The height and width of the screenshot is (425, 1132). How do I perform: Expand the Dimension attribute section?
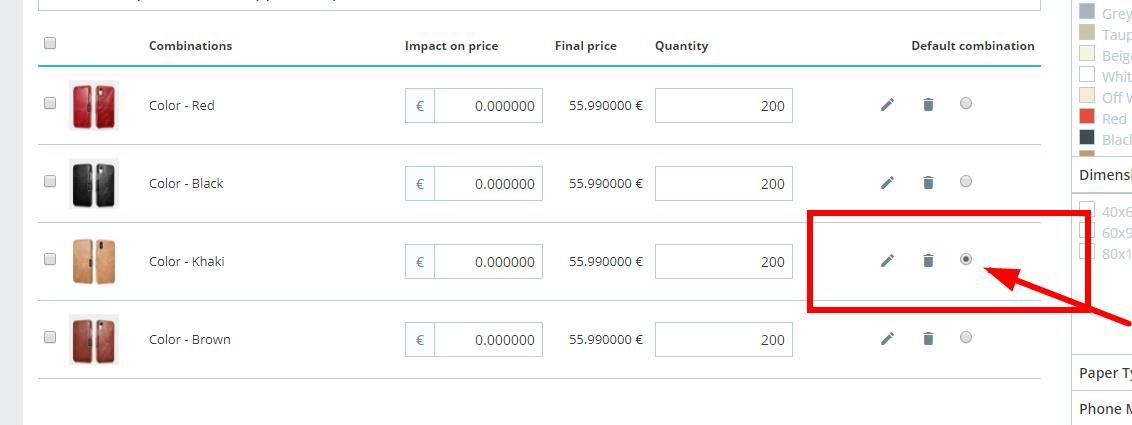click(x=1104, y=175)
